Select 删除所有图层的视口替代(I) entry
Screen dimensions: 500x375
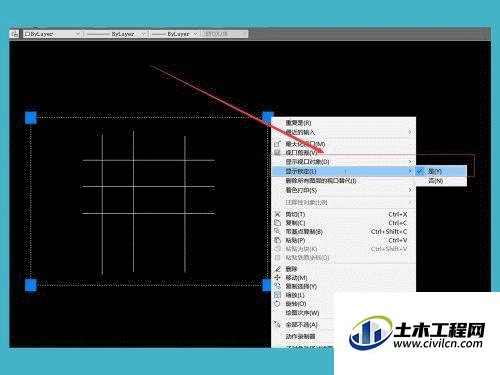click(x=344, y=181)
